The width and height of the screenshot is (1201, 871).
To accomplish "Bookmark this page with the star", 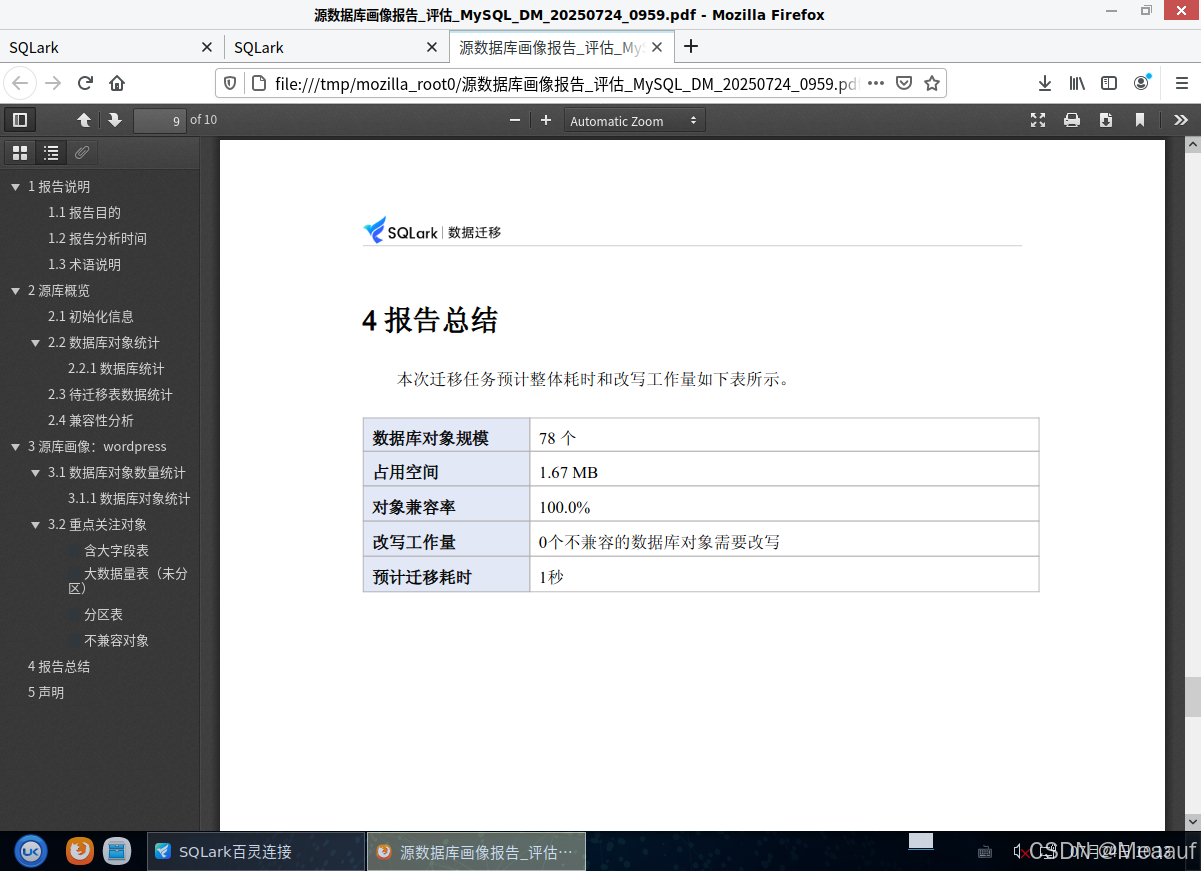I will [932, 83].
